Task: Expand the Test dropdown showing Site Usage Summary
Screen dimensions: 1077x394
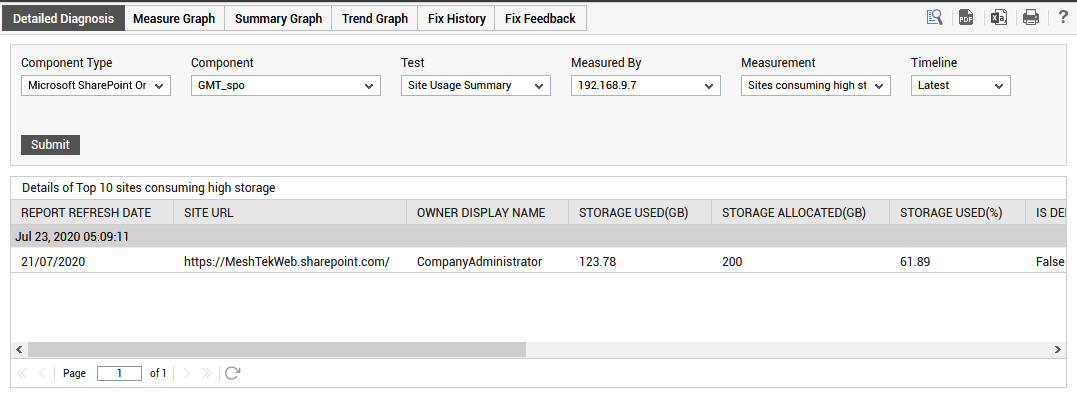Action: tap(476, 86)
